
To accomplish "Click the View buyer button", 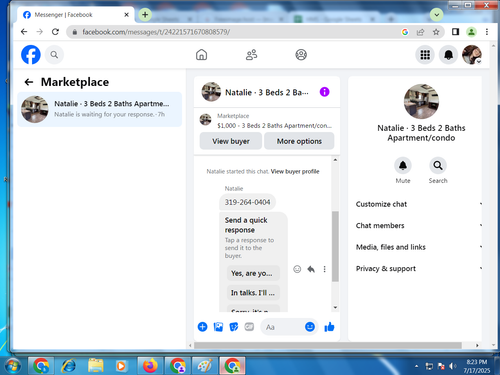I will pos(231,141).
